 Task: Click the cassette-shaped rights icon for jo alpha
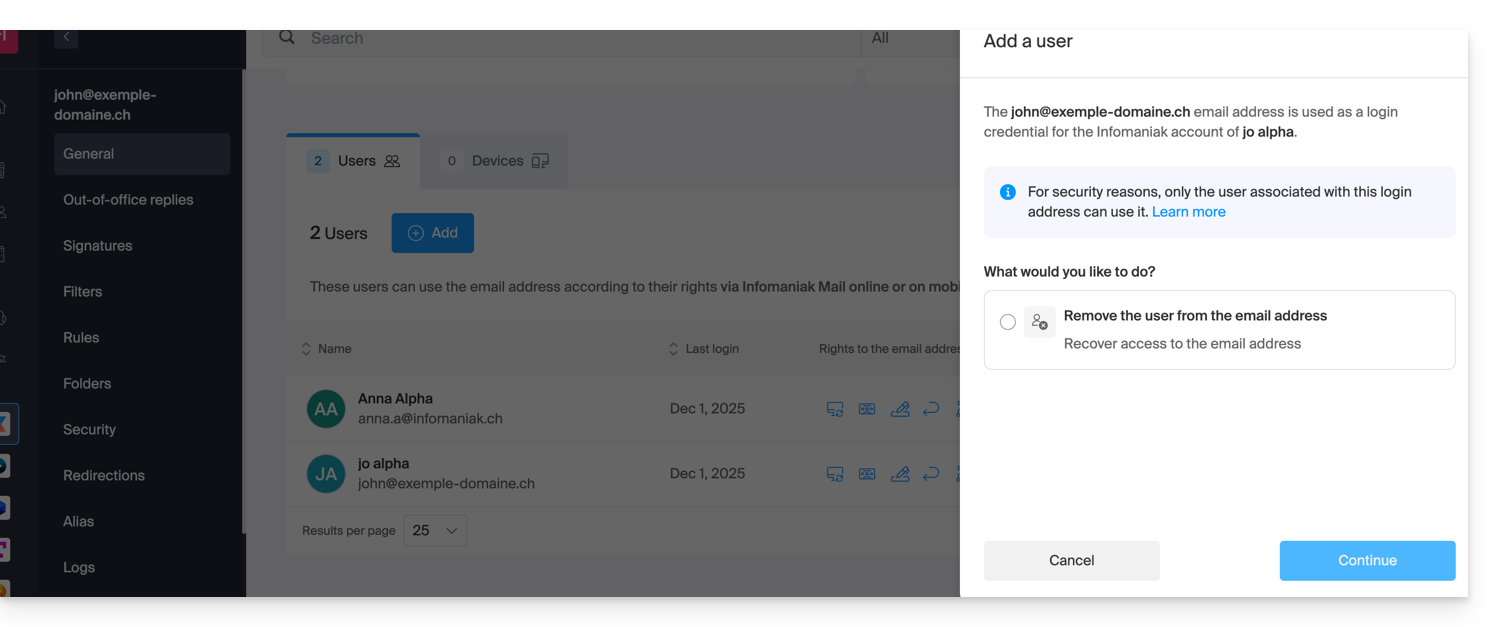pyautogui.click(x=867, y=474)
